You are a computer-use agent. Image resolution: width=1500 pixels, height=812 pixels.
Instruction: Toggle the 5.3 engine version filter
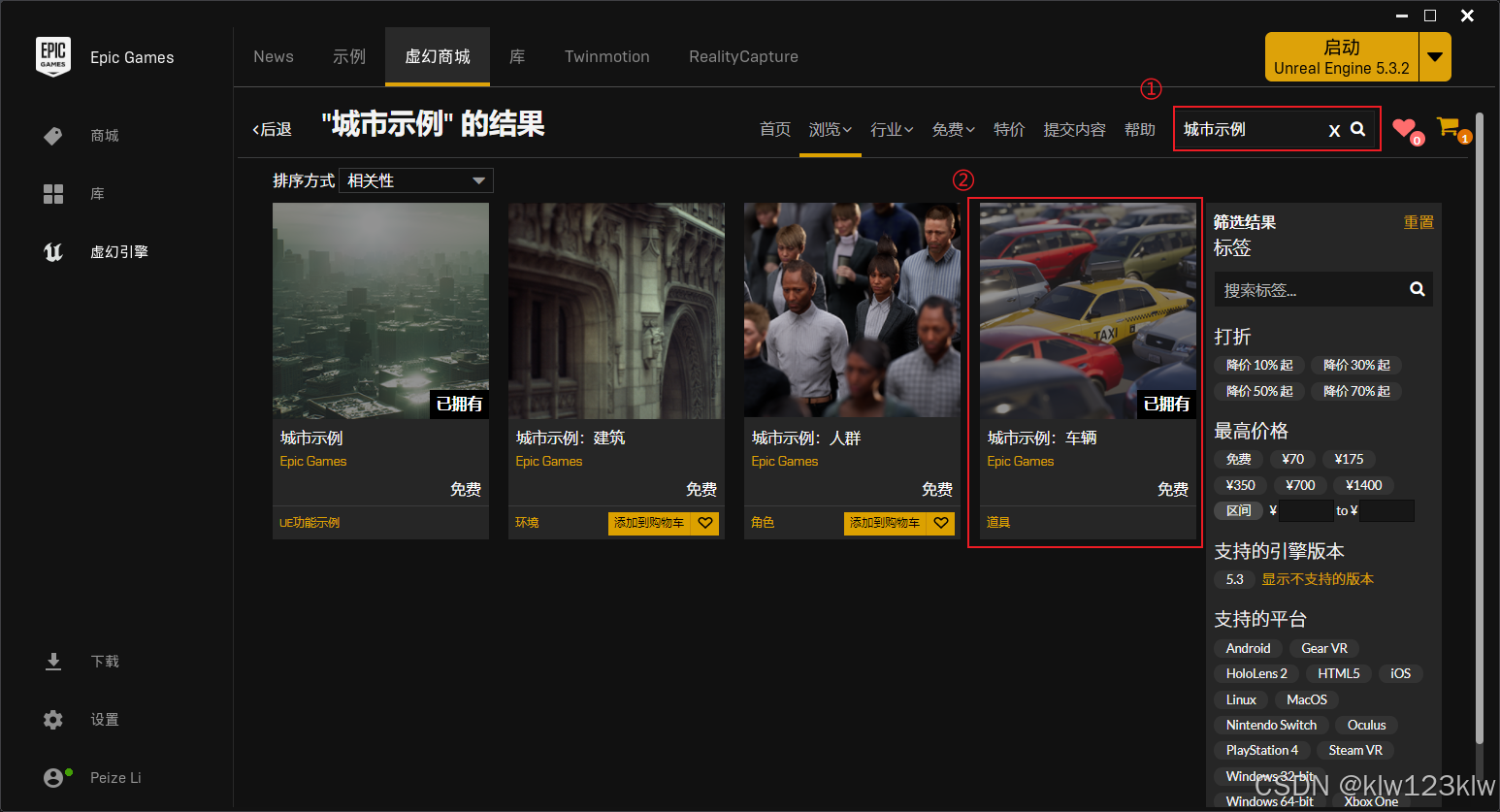(1234, 579)
